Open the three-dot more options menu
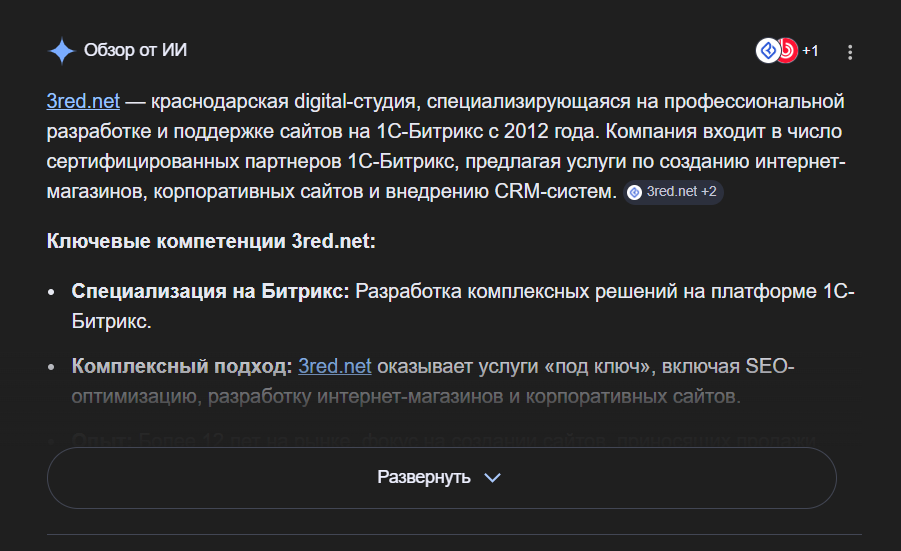Screen dimensions: 901x551 point(850,52)
